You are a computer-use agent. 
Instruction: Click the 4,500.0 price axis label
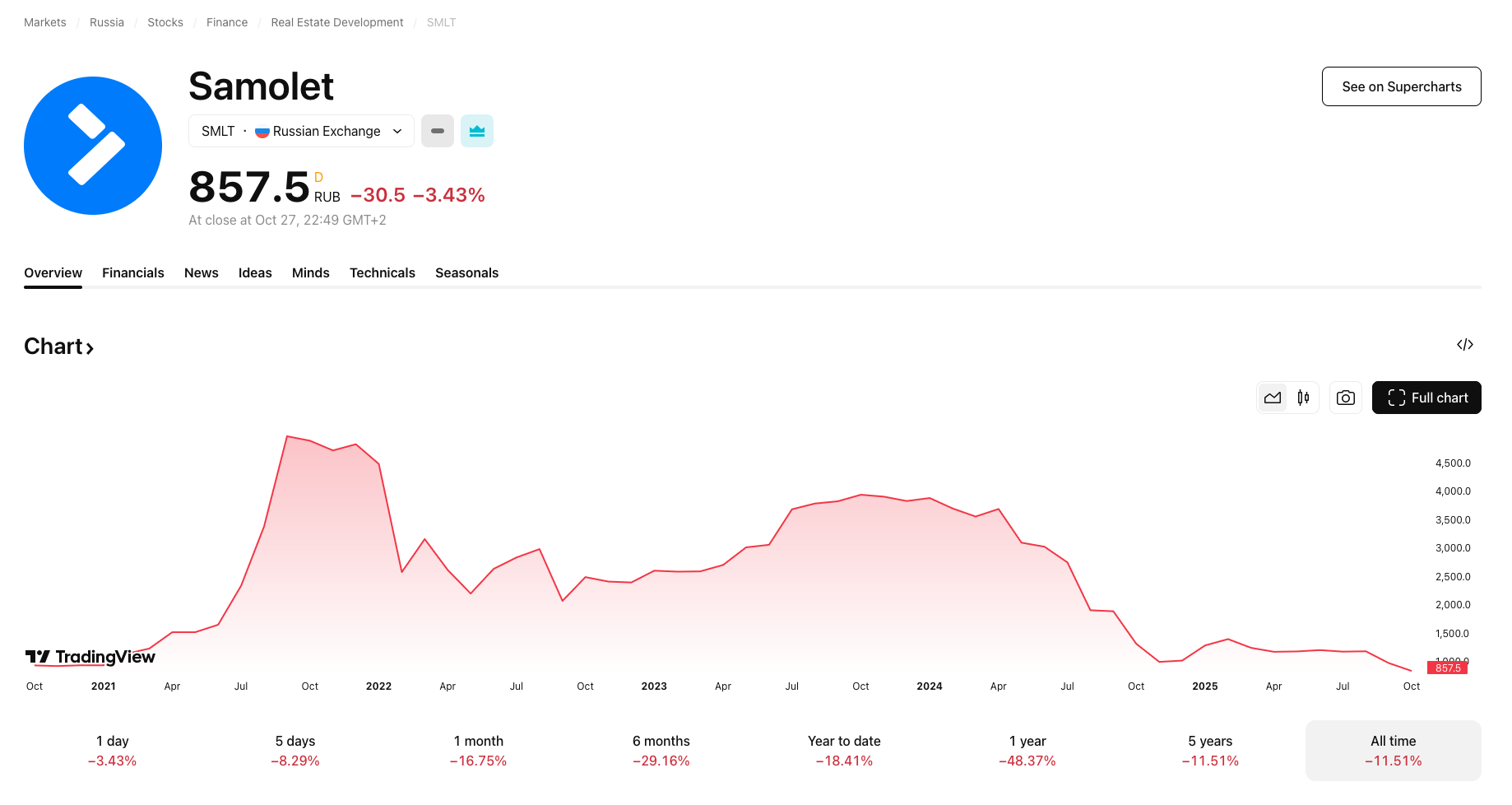coord(1453,463)
